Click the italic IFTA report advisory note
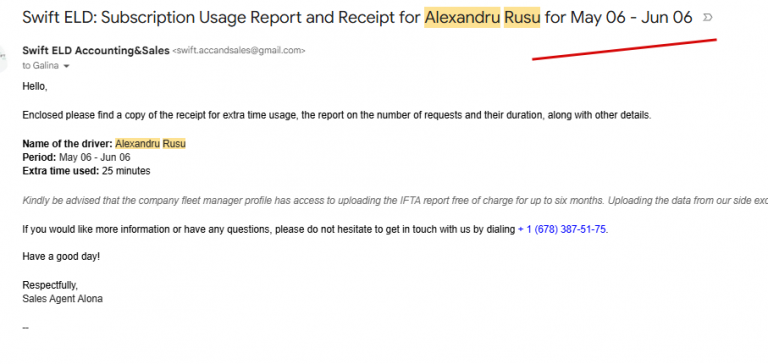Image resolution: width=768 pixels, height=364 pixels. pyautogui.click(x=395, y=200)
